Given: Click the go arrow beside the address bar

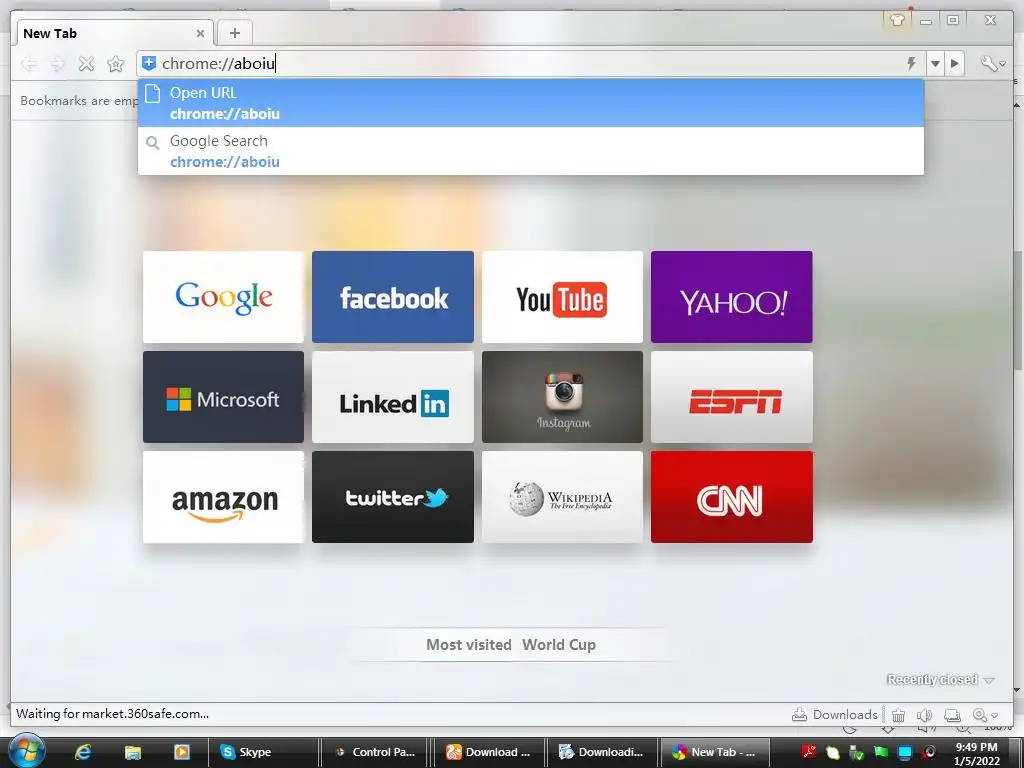Looking at the screenshot, I should (955, 63).
